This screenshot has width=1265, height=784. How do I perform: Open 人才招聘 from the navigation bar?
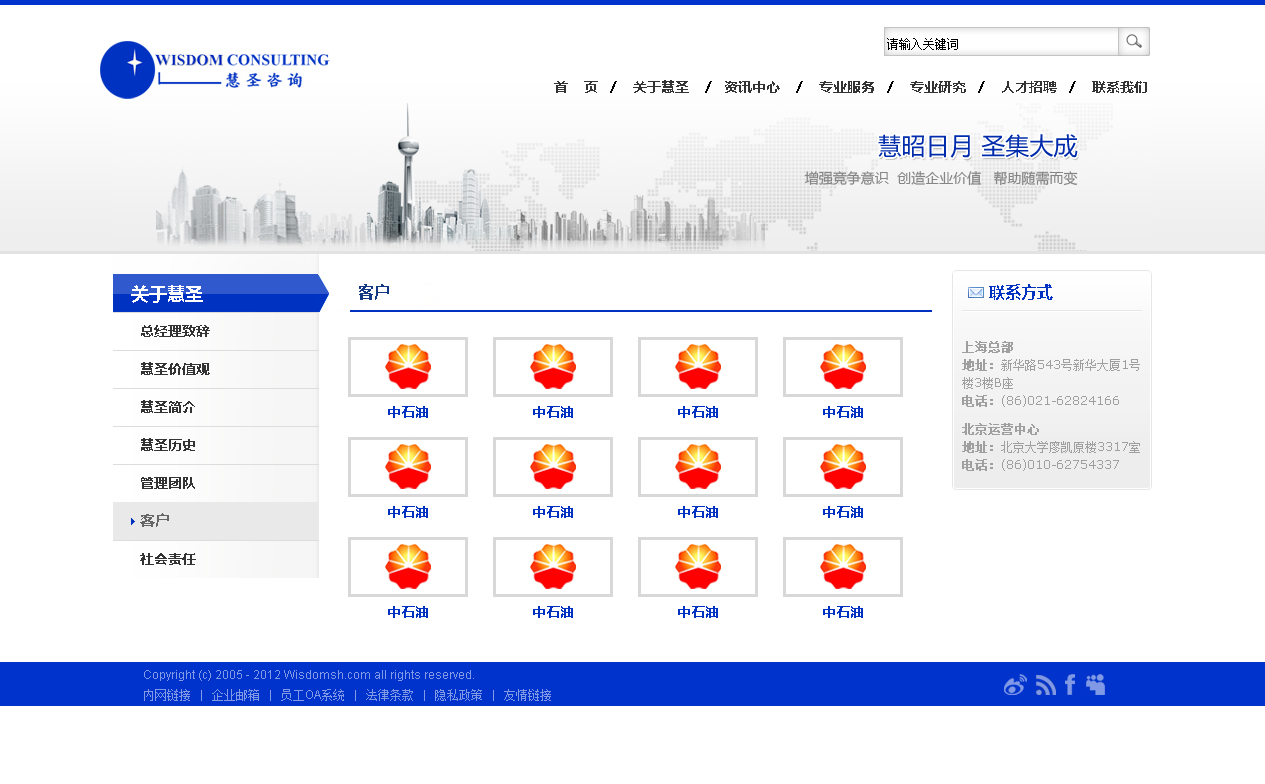click(1029, 88)
